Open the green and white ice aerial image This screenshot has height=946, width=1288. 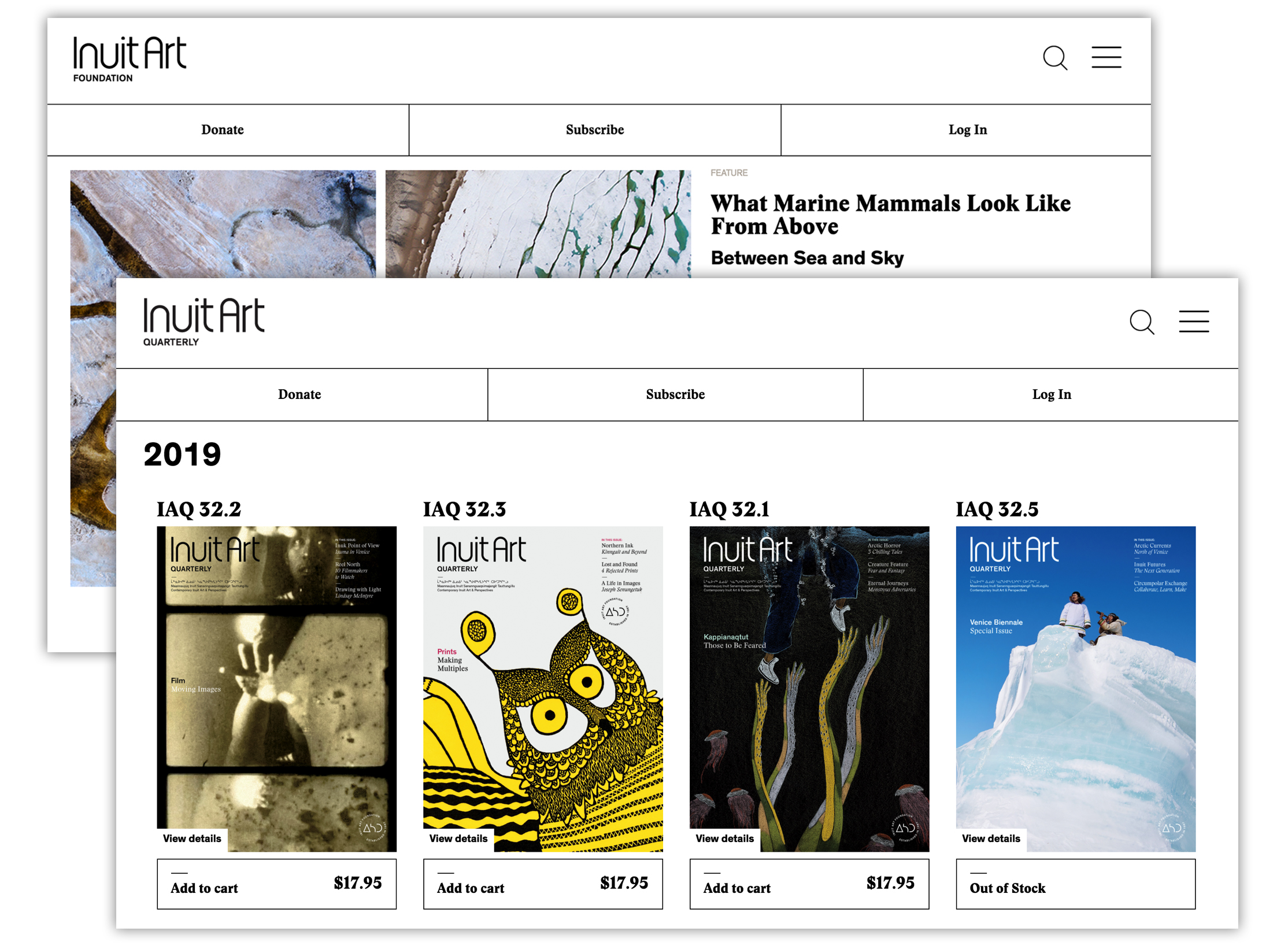[x=538, y=224]
